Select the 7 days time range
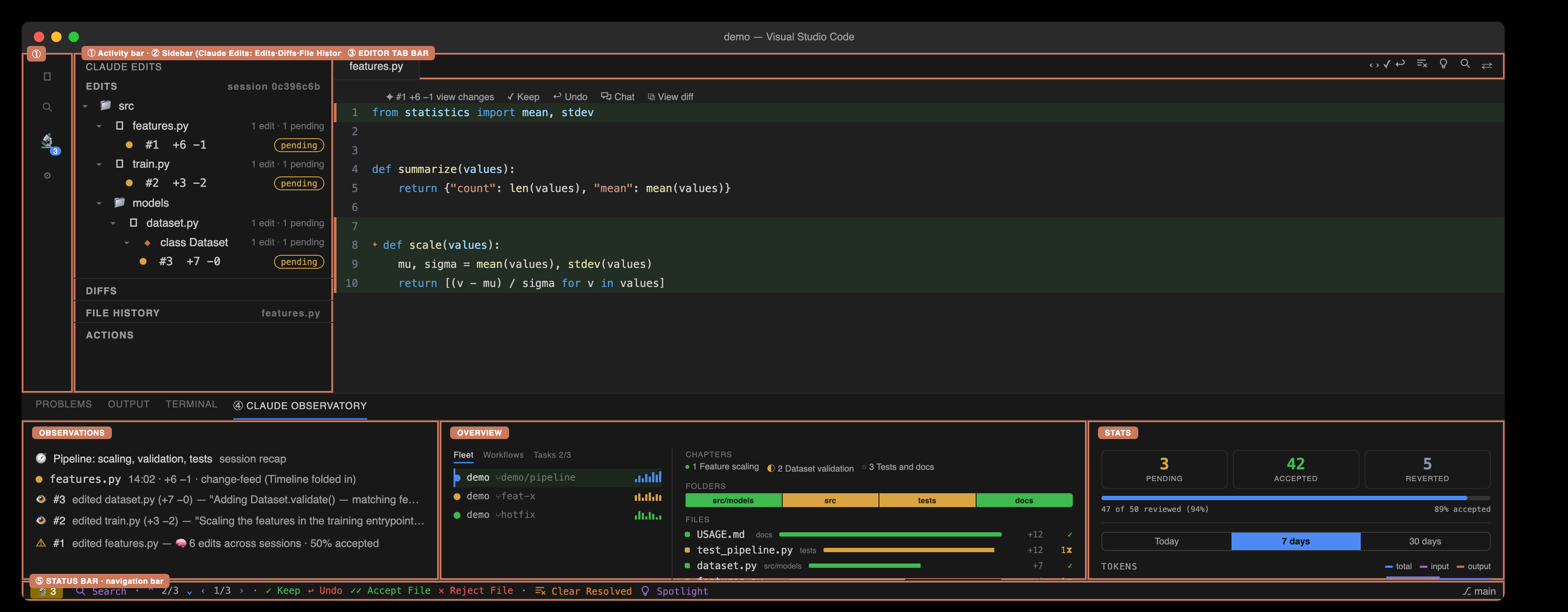 [x=1295, y=541]
